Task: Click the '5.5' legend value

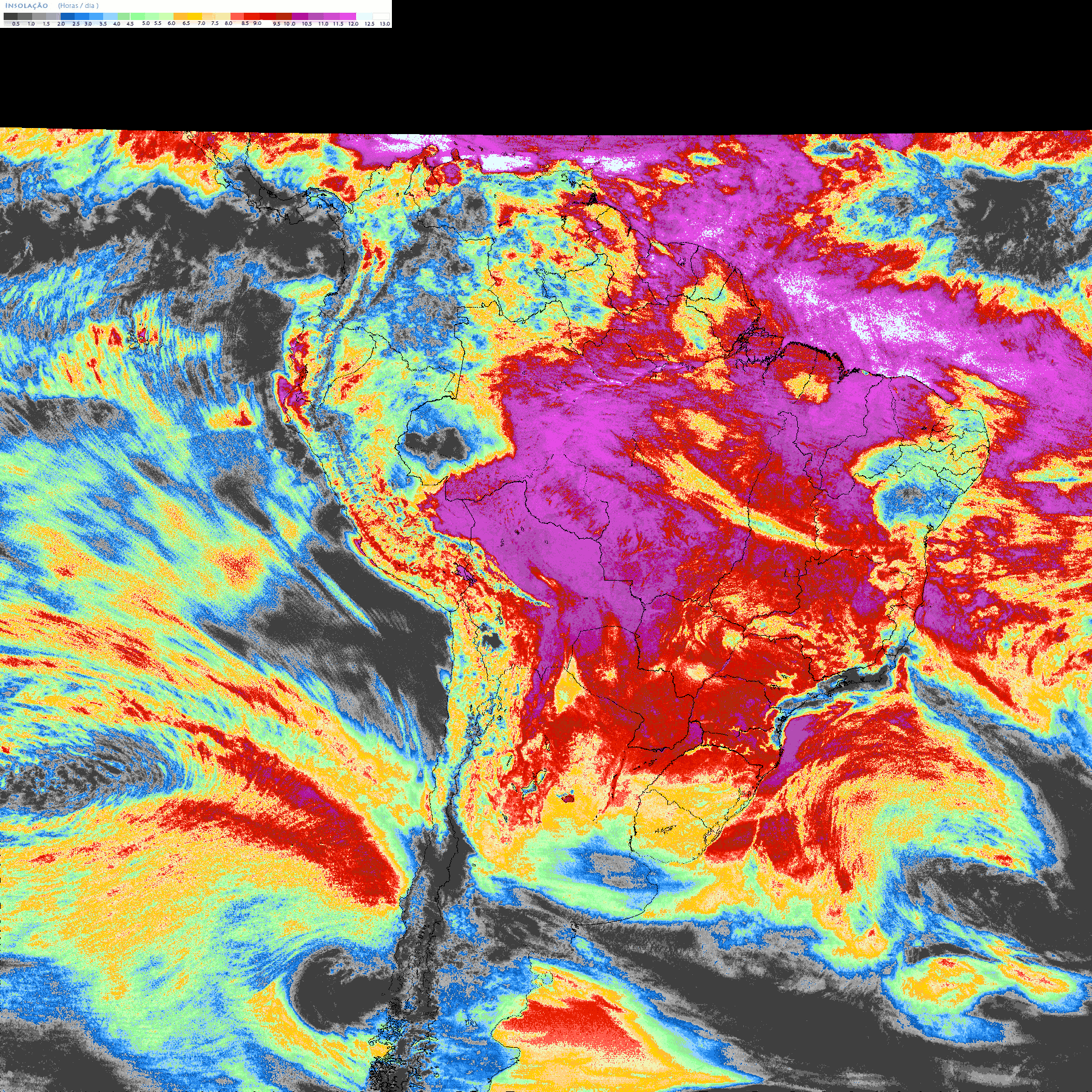Action: pyautogui.click(x=158, y=23)
